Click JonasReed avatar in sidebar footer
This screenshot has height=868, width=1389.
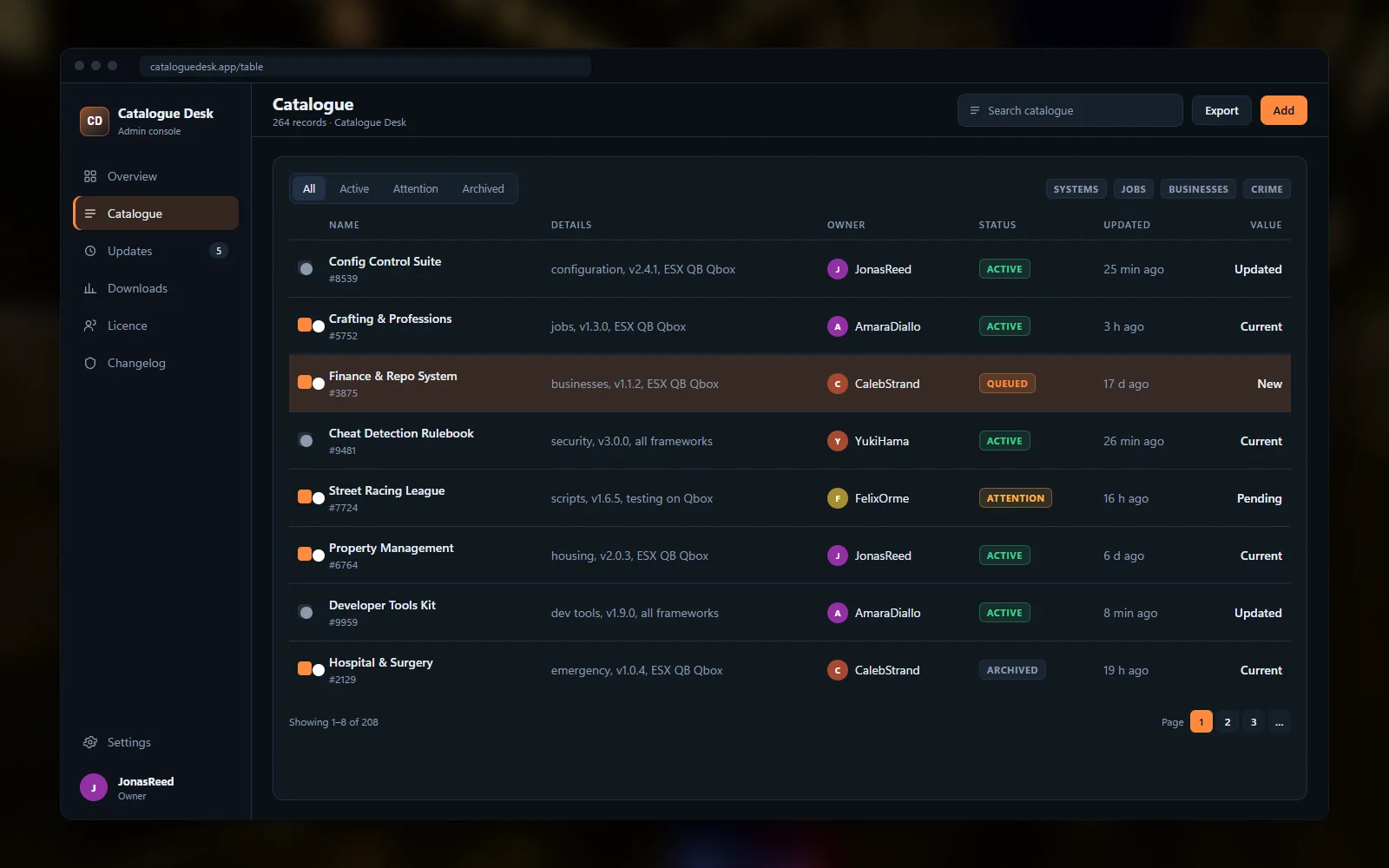94,787
